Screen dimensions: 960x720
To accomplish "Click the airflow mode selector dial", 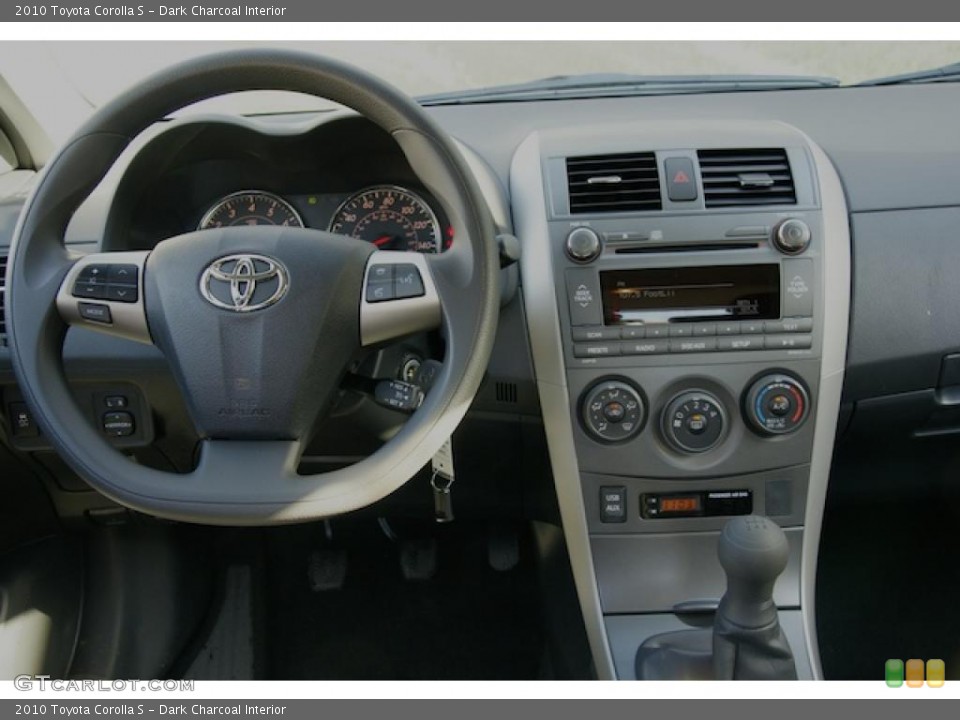I will pos(613,410).
